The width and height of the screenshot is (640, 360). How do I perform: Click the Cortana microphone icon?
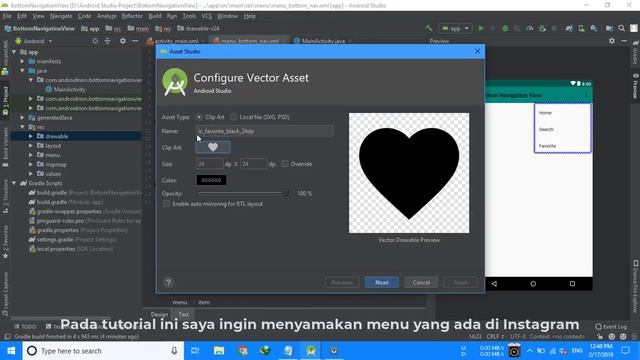point(174,351)
